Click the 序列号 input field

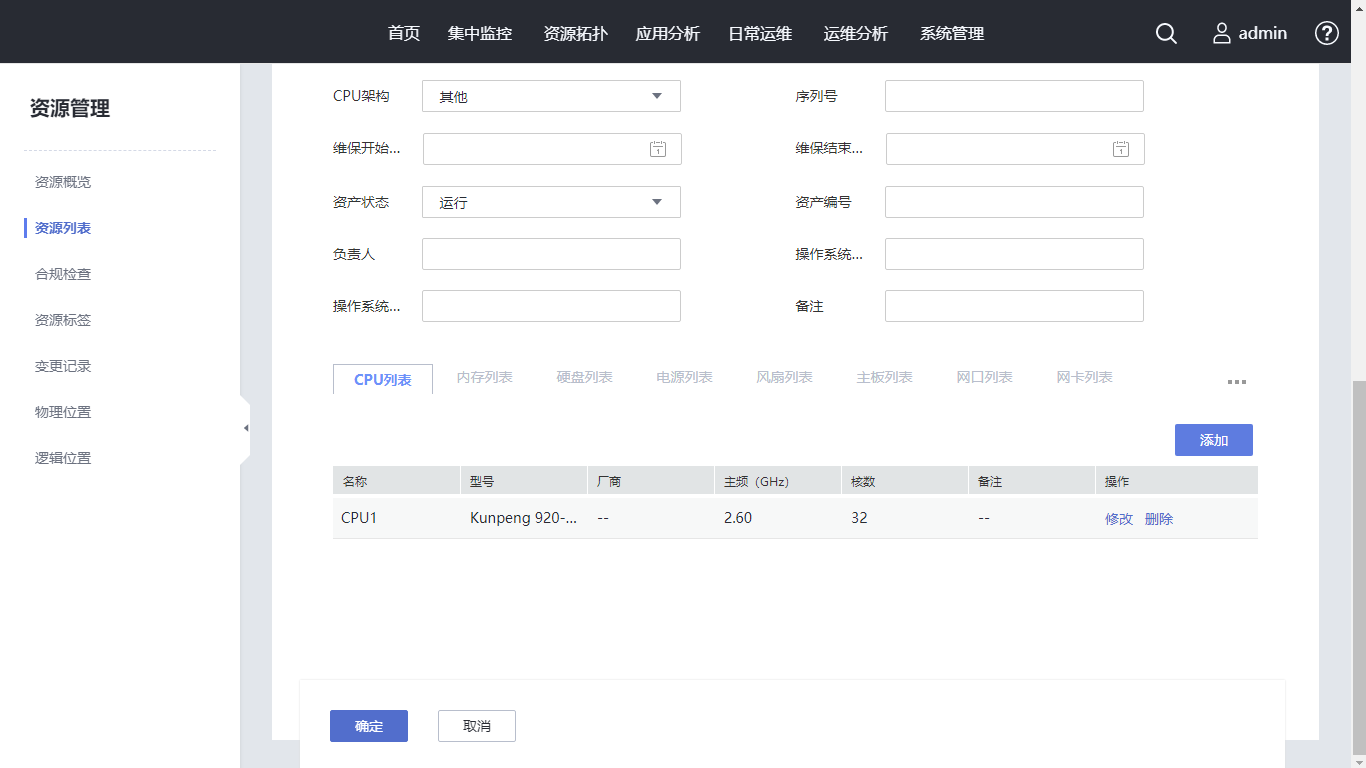pyautogui.click(x=1014, y=96)
